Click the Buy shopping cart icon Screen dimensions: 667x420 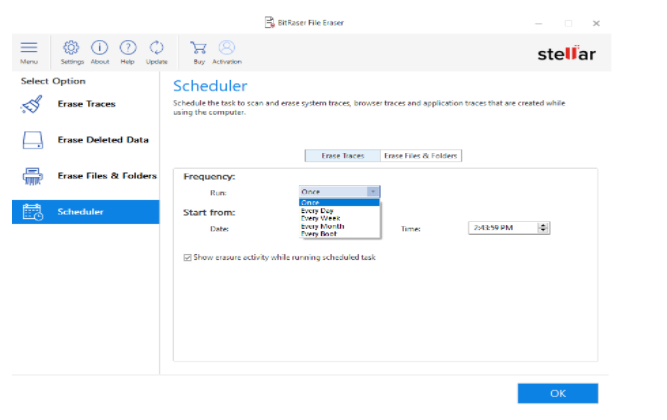click(x=198, y=47)
